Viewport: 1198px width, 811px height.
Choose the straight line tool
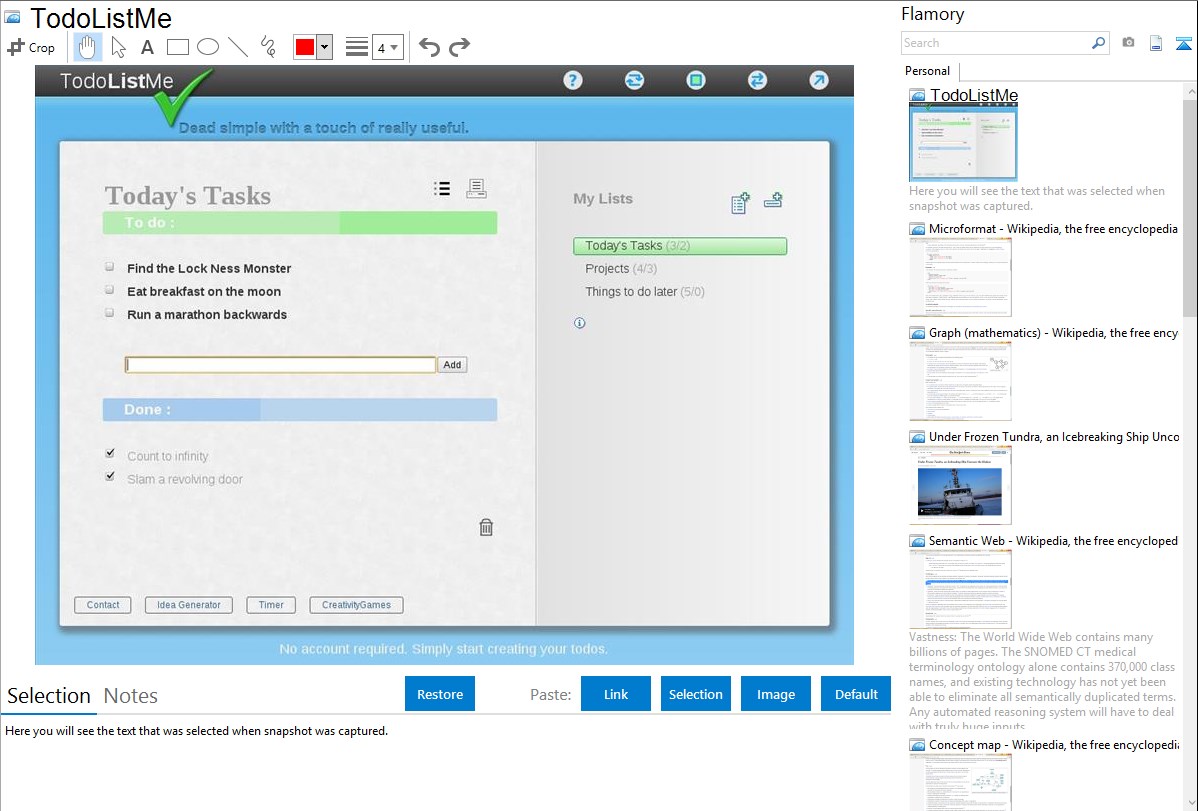click(x=238, y=47)
